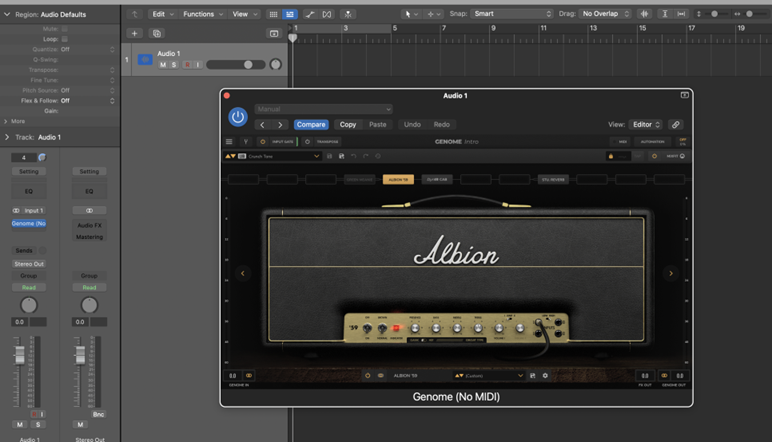This screenshot has height=442, width=772.
Task: Click the Bnc button on Stereo Out strip
Action: (x=98, y=414)
